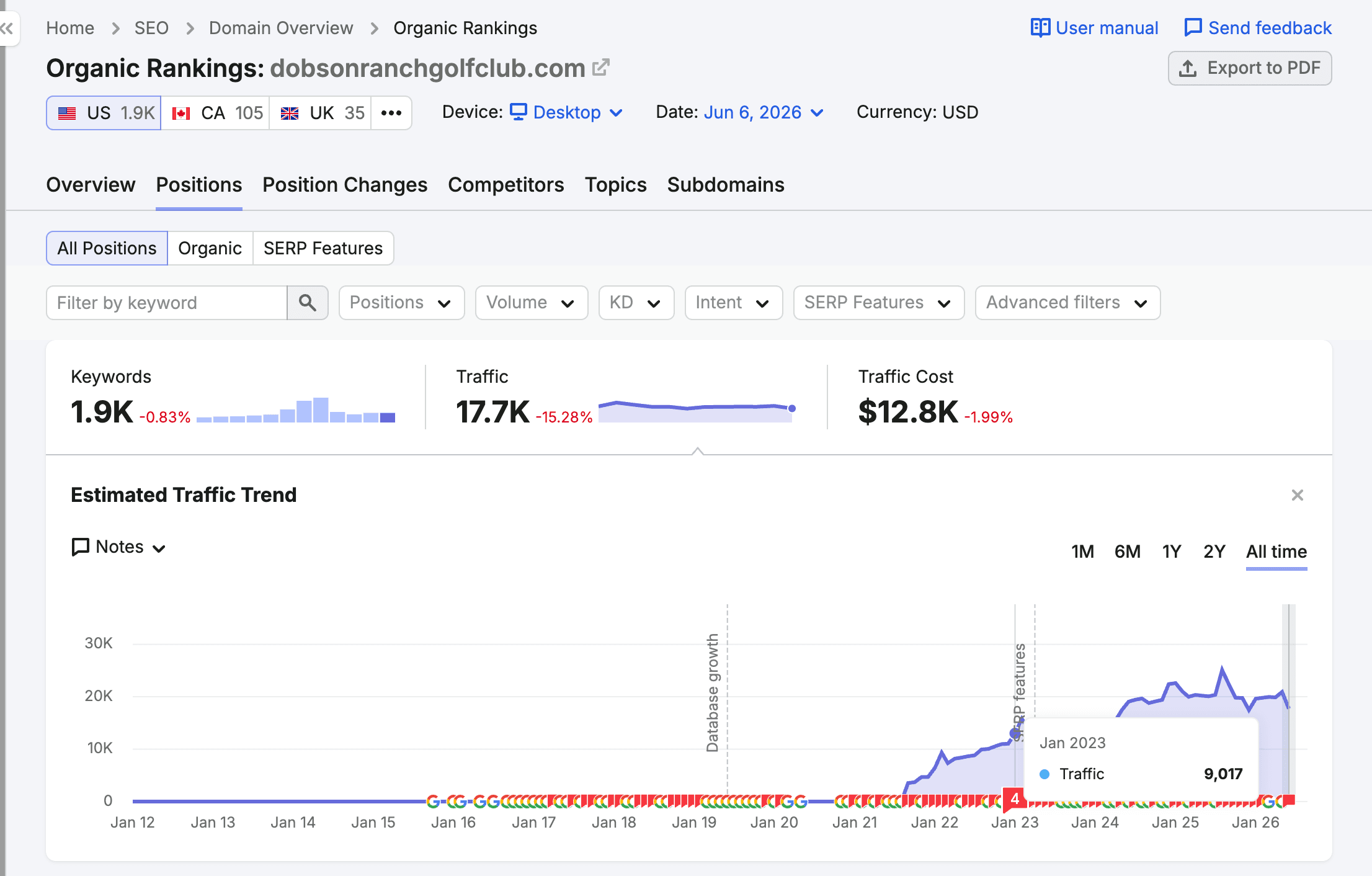This screenshot has width=1372, height=876.
Task: Set chart range to 1Y
Action: (x=1171, y=552)
